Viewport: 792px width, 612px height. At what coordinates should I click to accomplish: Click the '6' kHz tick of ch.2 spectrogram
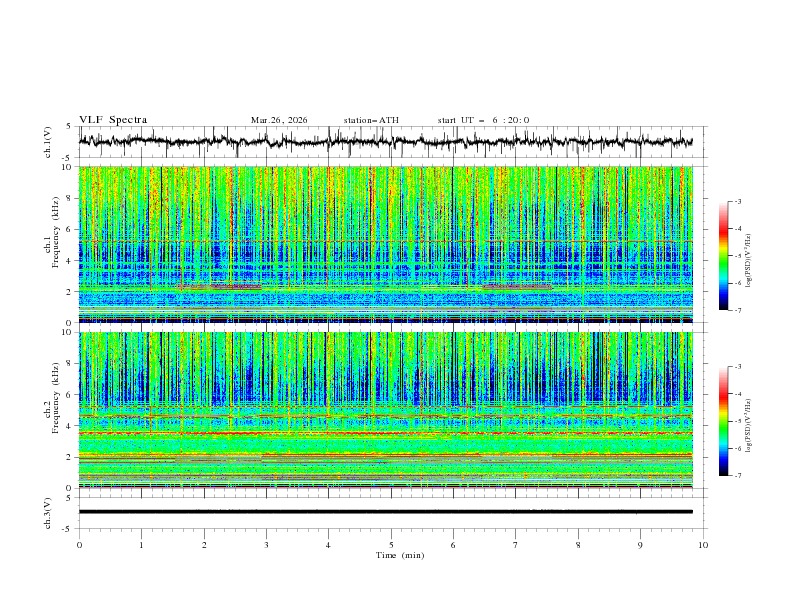point(71,395)
